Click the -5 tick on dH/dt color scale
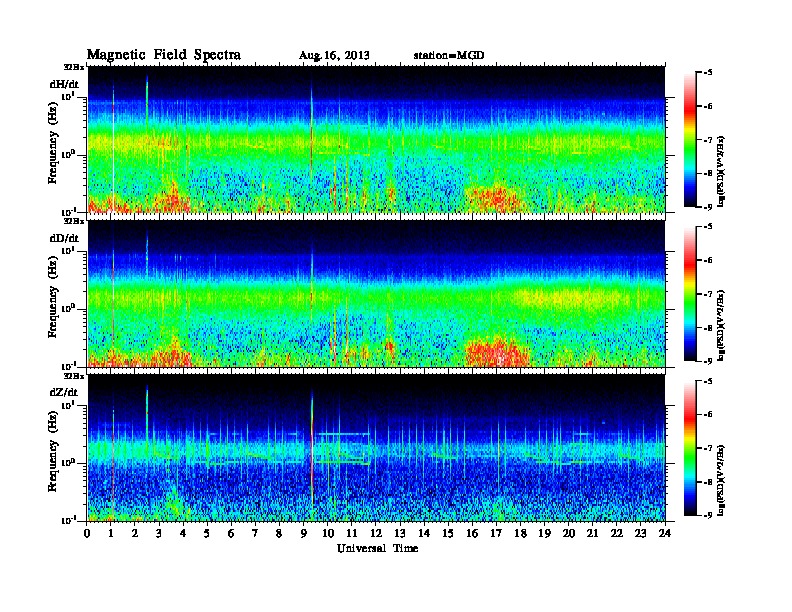The image size is (792, 612). (x=708, y=73)
